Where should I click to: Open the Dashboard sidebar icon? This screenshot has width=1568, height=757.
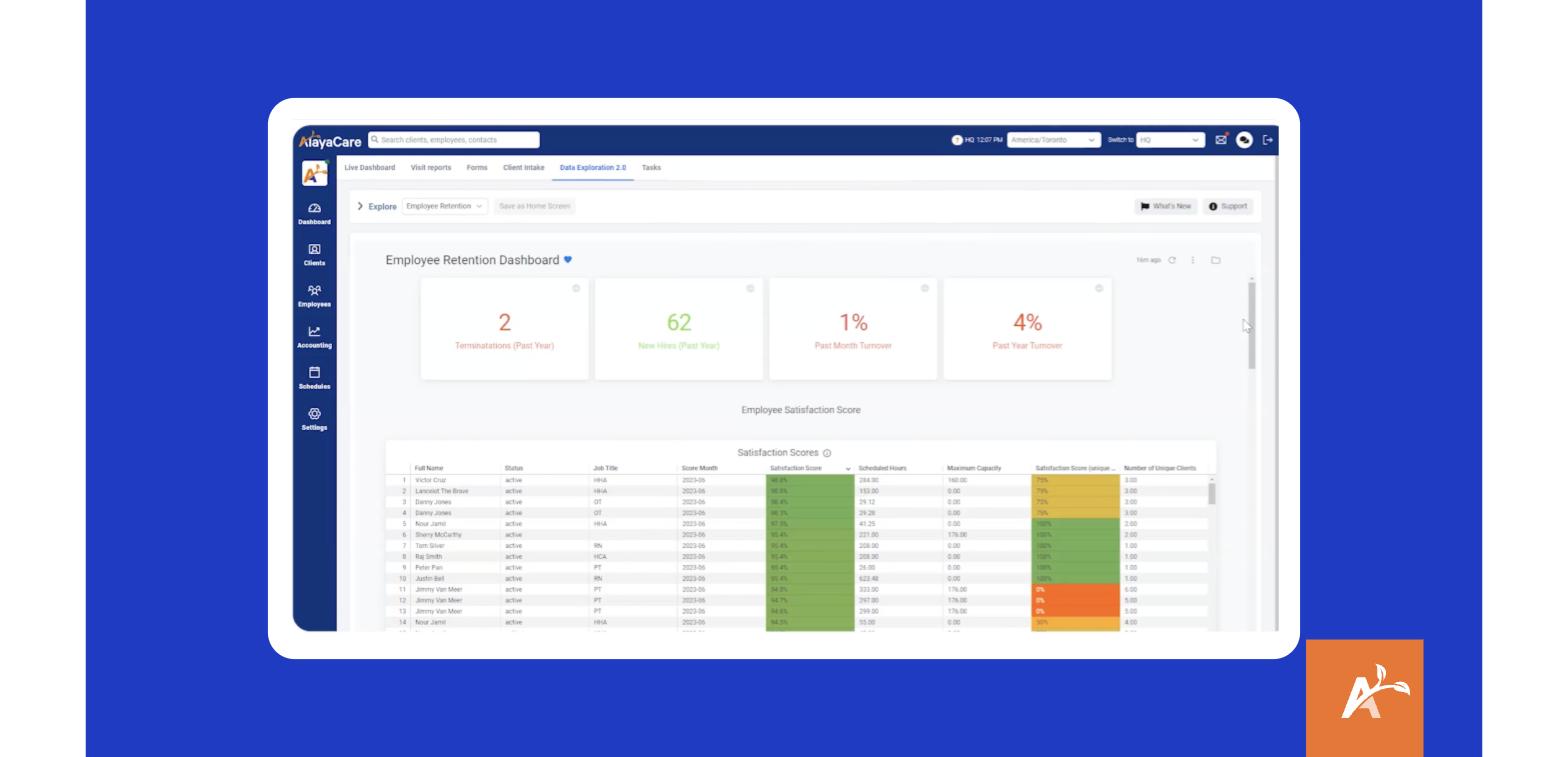click(x=314, y=214)
